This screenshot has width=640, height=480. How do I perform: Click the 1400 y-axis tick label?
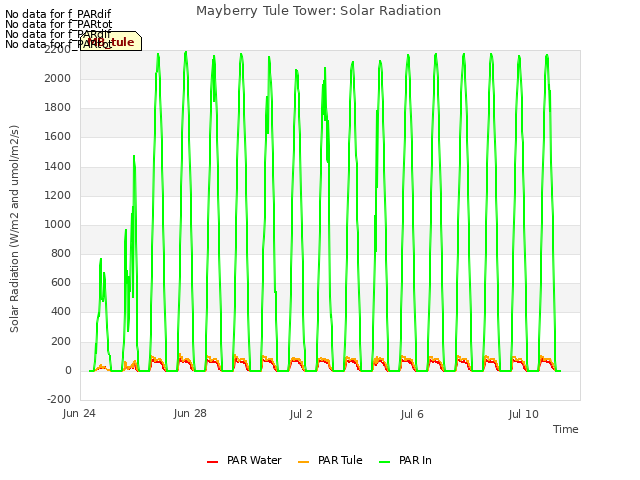click(58, 166)
